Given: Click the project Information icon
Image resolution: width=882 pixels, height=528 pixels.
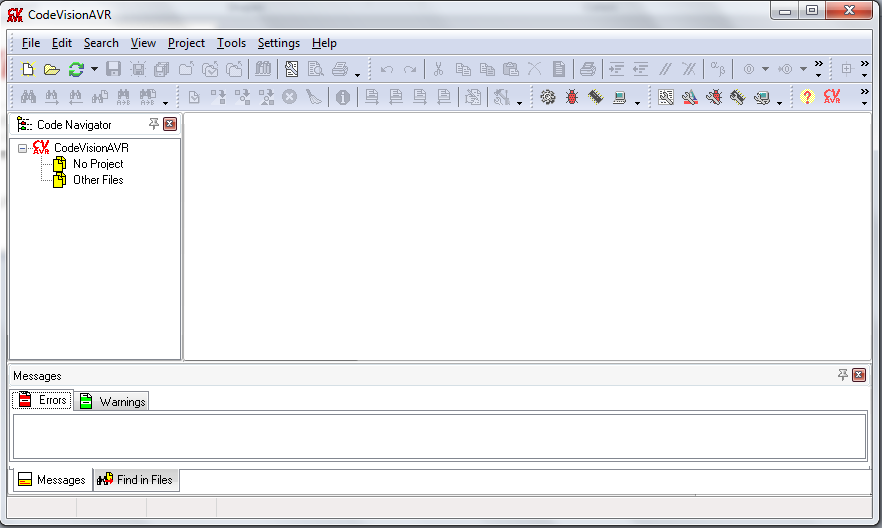Looking at the screenshot, I should coord(343,97).
